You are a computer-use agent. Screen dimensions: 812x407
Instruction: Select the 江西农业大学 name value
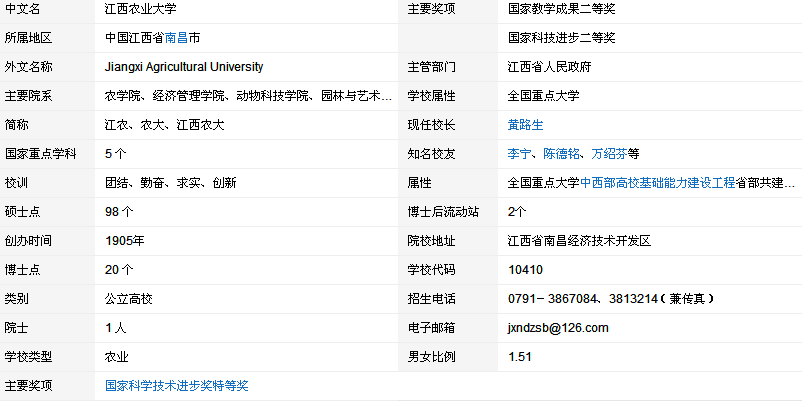[140, 9]
